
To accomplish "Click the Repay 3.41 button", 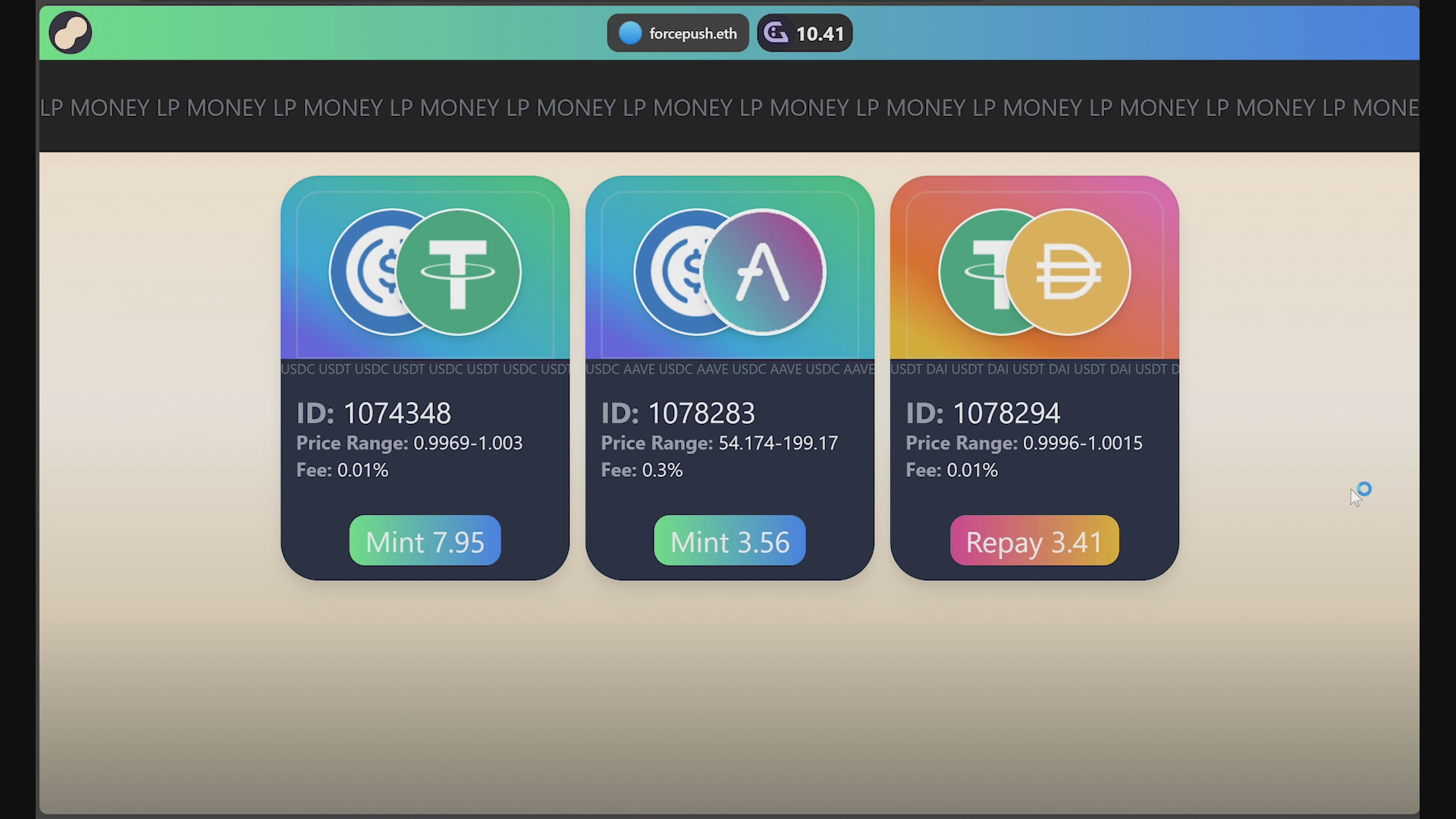I will click(x=1034, y=541).
